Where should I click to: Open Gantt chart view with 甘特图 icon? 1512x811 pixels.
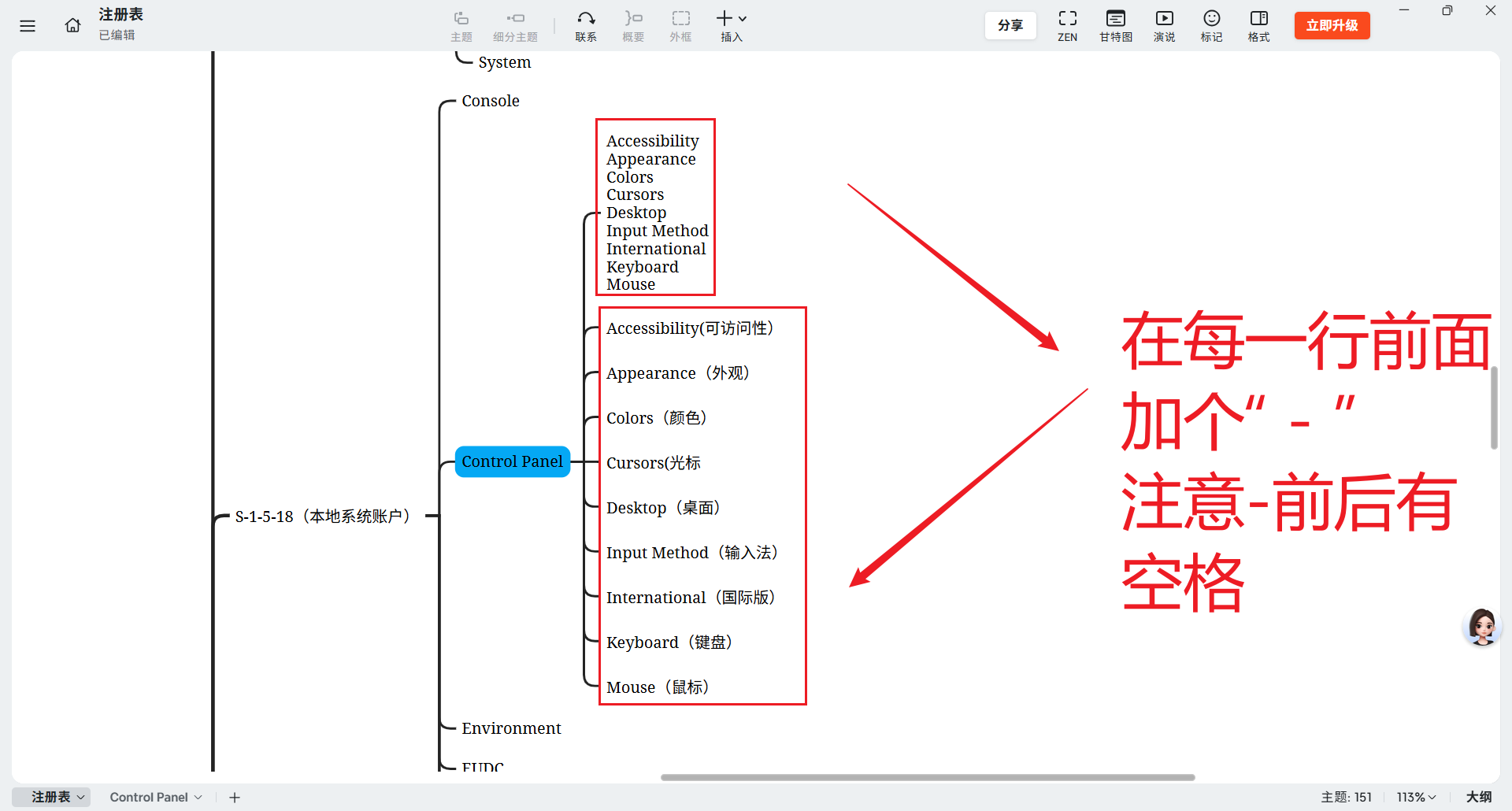tap(1115, 25)
